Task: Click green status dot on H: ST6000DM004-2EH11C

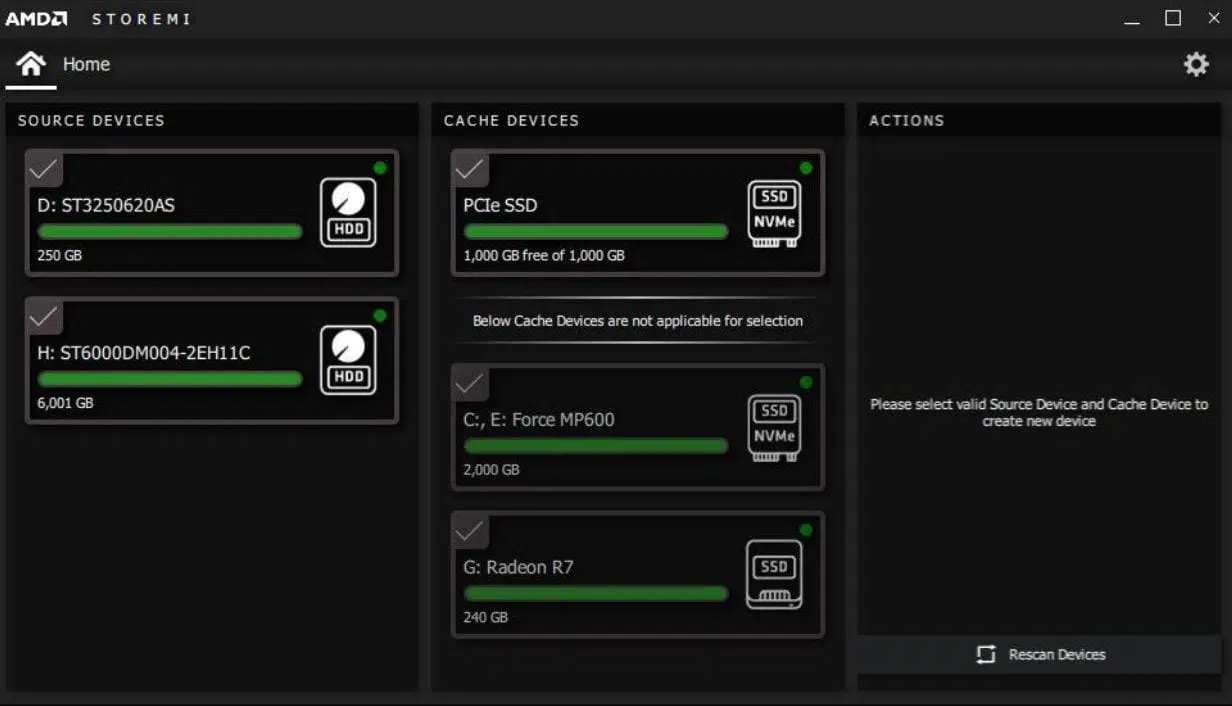Action: click(380, 315)
